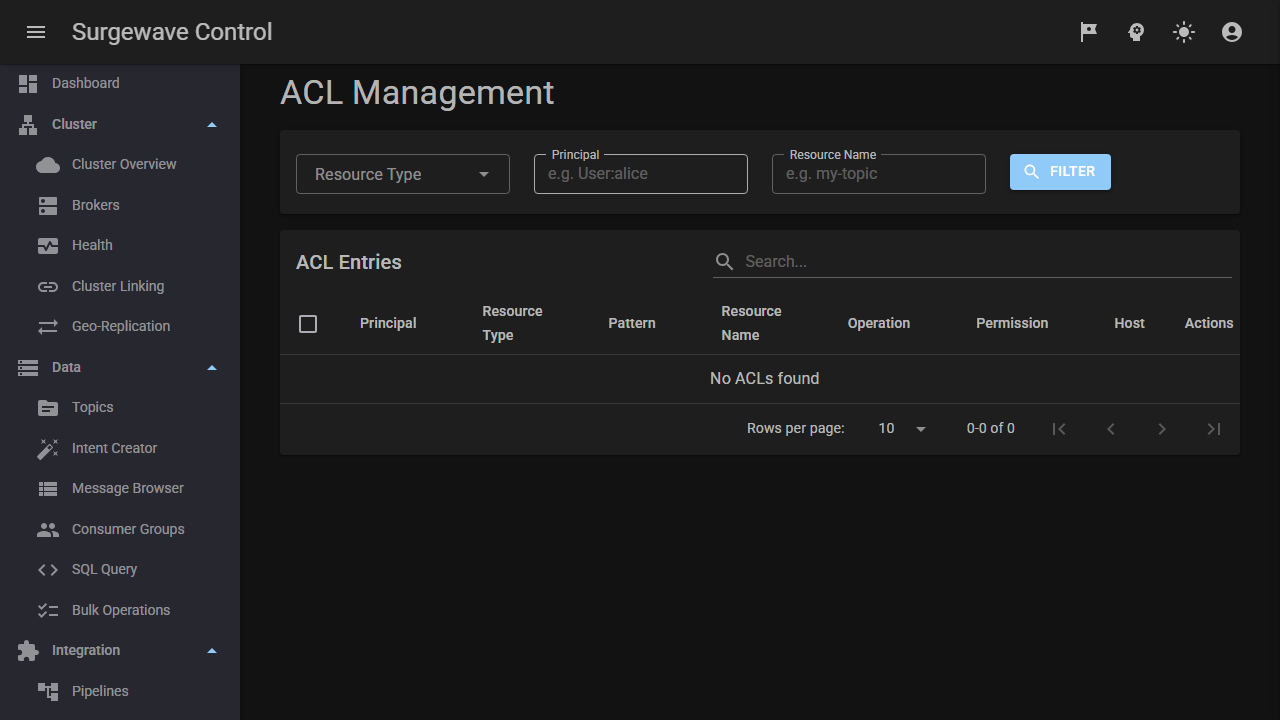Viewport: 1280px width, 720px height.
Task: Click the search magnifier icon in ACL Entries
Action: point(724,262)
